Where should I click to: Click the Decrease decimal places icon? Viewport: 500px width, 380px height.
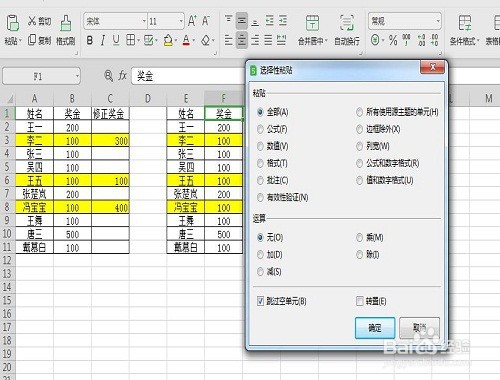pos(434,40)
